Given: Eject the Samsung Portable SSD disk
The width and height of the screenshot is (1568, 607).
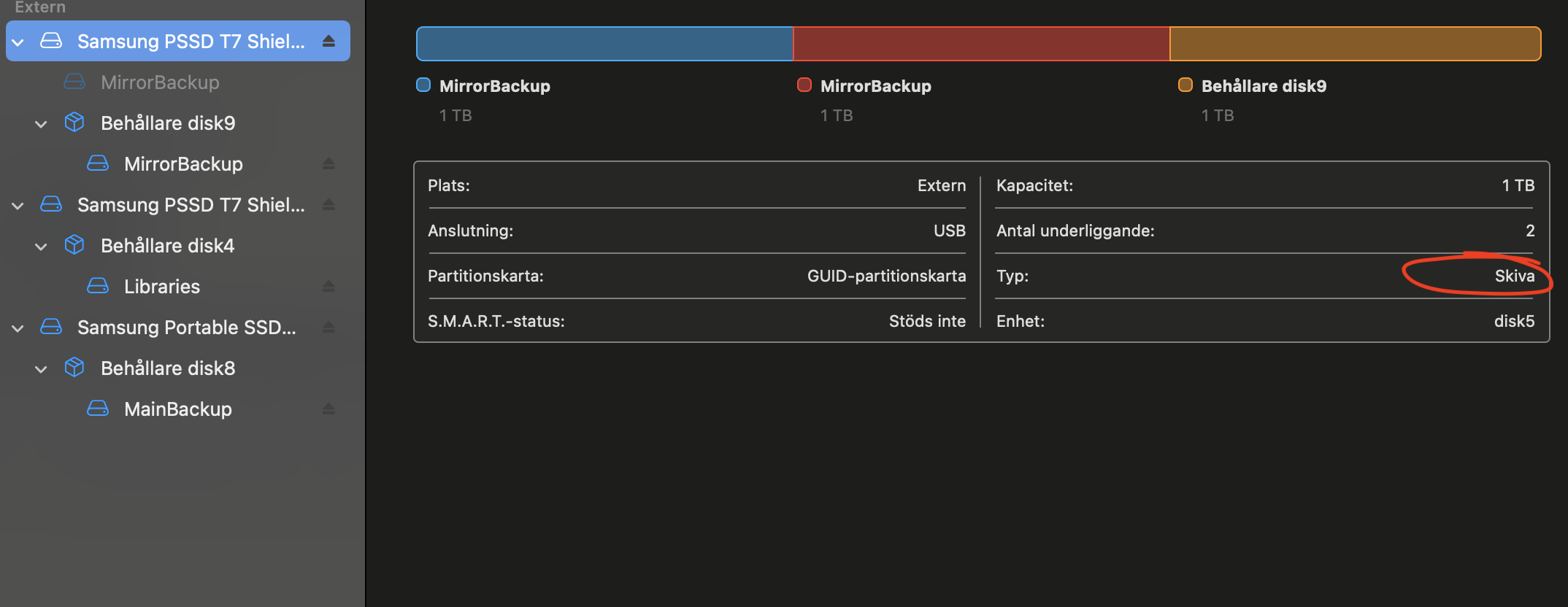Looking at the screenshot, I should (x=328, y=328).
